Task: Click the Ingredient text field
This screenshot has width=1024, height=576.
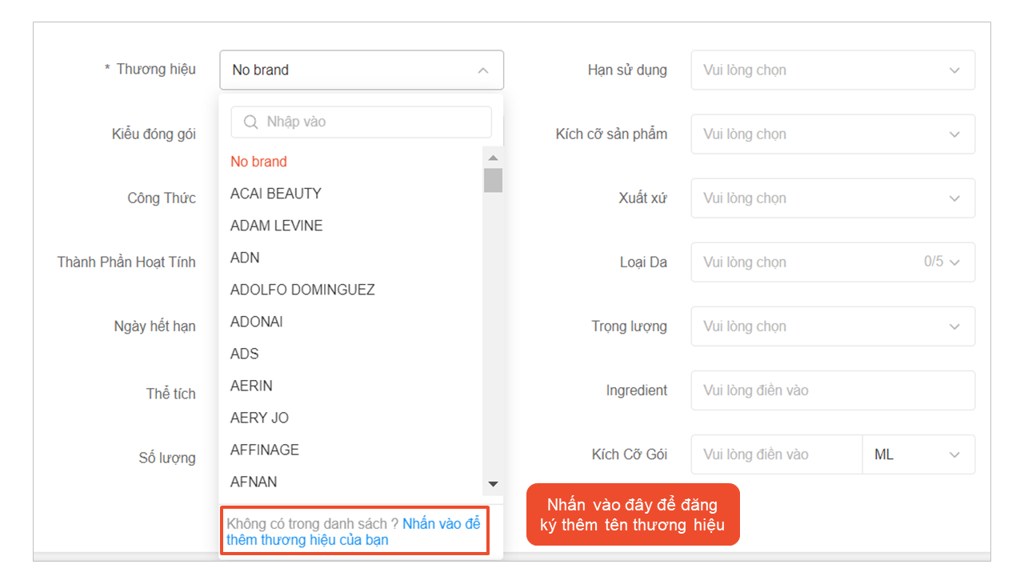Action: point(832,390)
